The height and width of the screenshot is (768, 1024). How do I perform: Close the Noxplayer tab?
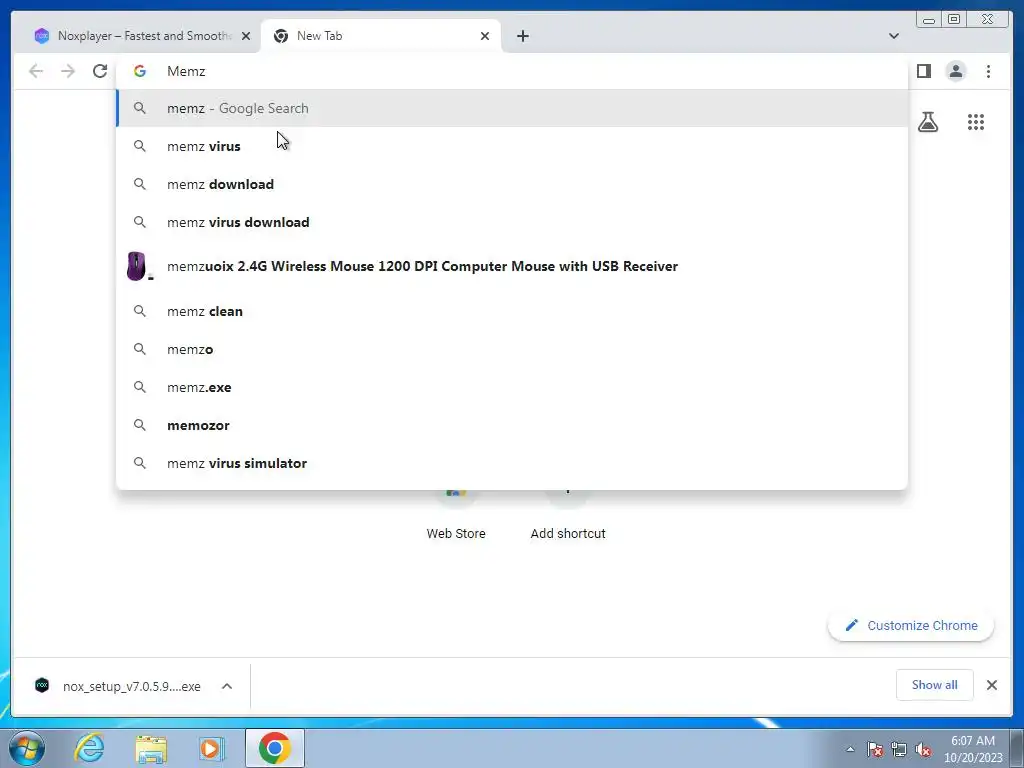click(246, 36)
